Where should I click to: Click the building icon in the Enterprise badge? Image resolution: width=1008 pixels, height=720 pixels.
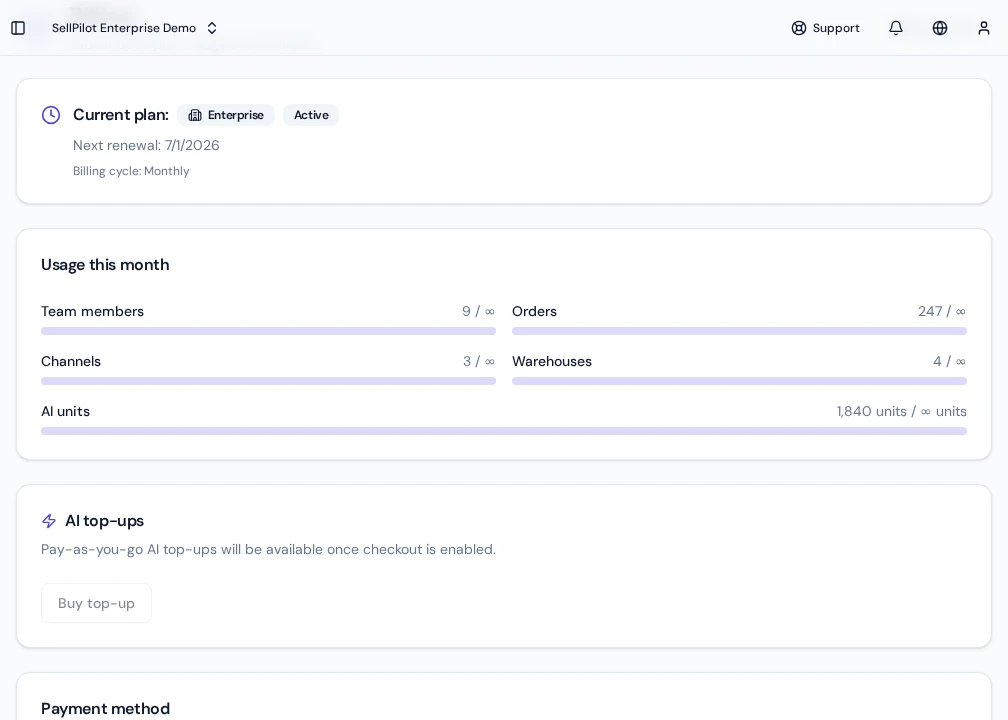tap(195, 115)
